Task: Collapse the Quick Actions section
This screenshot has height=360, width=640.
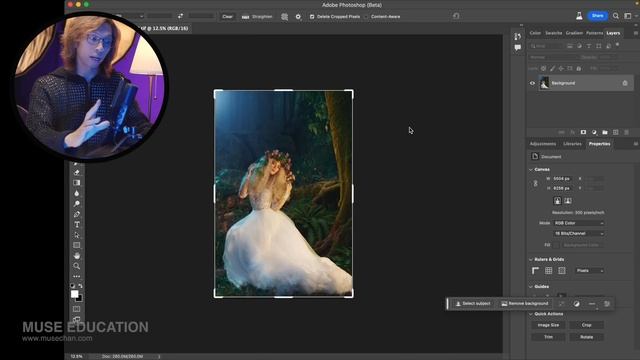Action: coord(531,314)
